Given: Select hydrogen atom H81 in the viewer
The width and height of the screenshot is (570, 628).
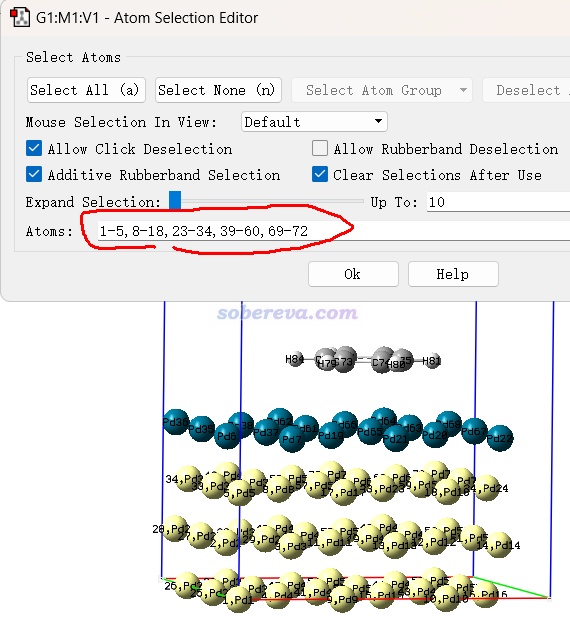Looking at the screenshot, I should [432, 361].
